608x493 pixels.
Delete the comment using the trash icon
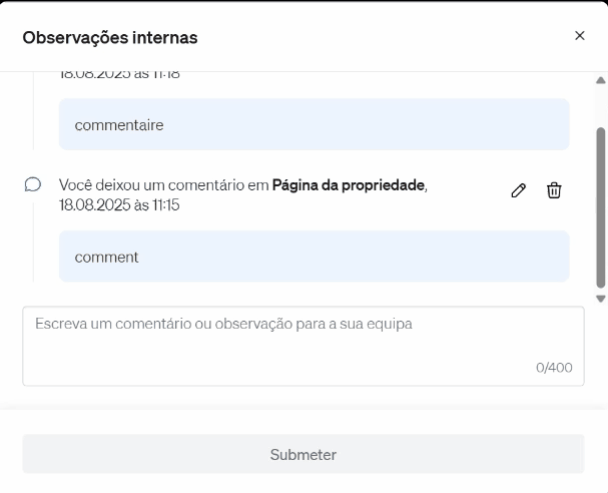click(553, 190)
